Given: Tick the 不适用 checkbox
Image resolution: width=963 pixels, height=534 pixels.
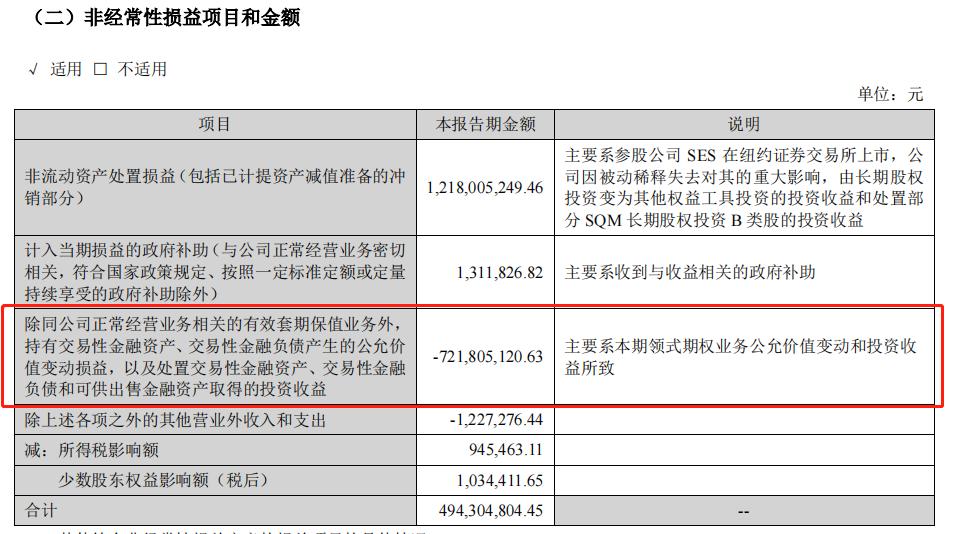Looking at the screenshot, I should point(100,69).
